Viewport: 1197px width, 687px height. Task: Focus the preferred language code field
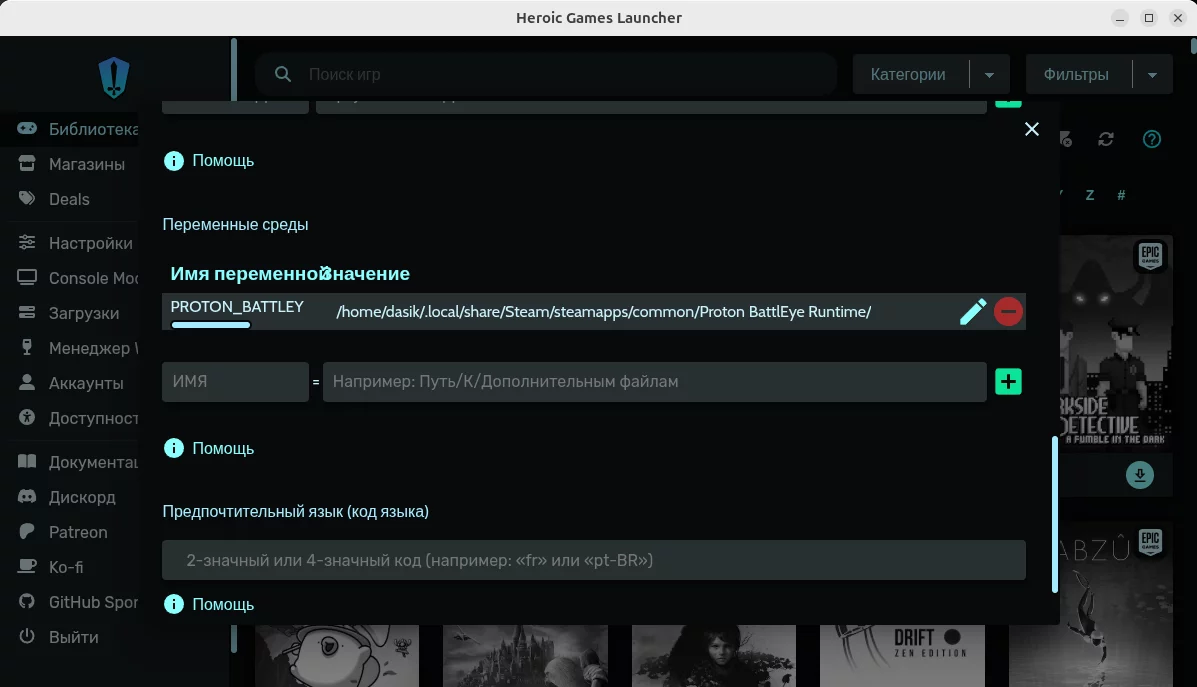click(594, 560)
